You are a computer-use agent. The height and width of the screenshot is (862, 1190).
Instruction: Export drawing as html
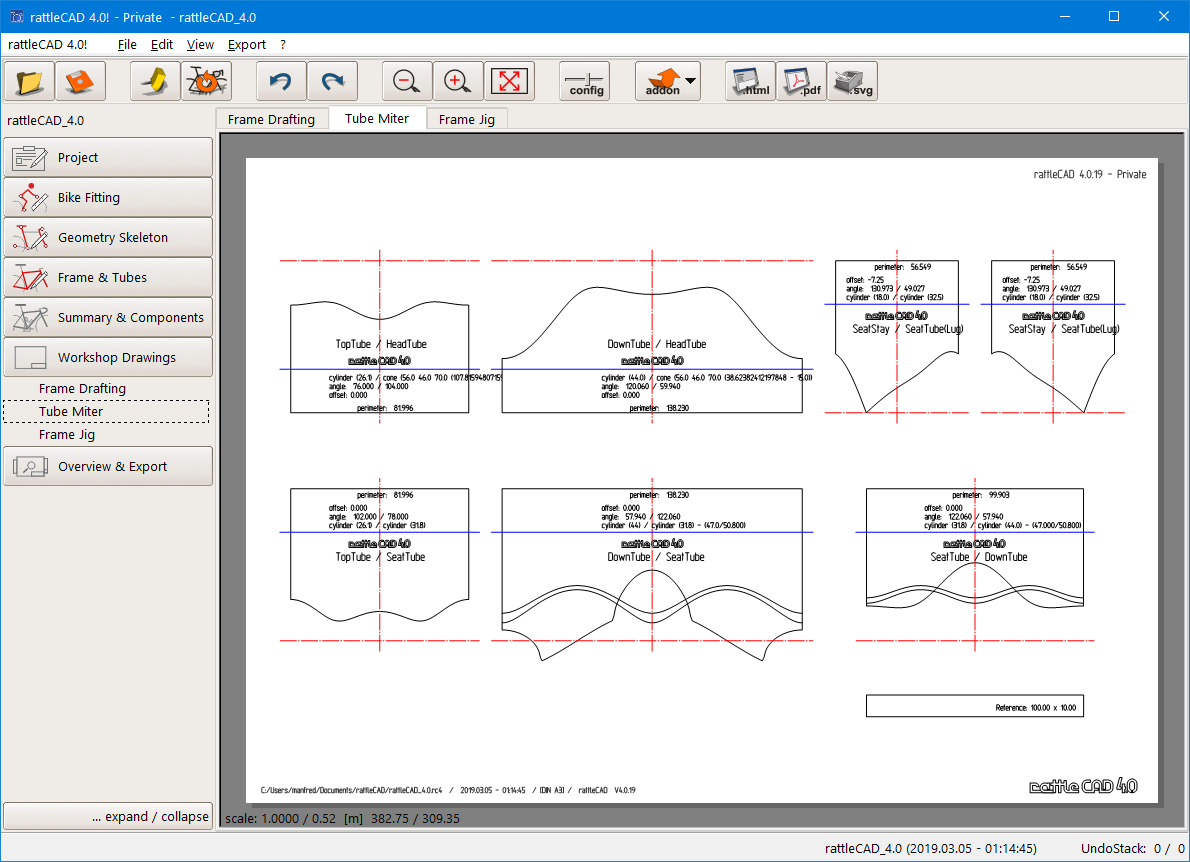[x=751, y=81]
